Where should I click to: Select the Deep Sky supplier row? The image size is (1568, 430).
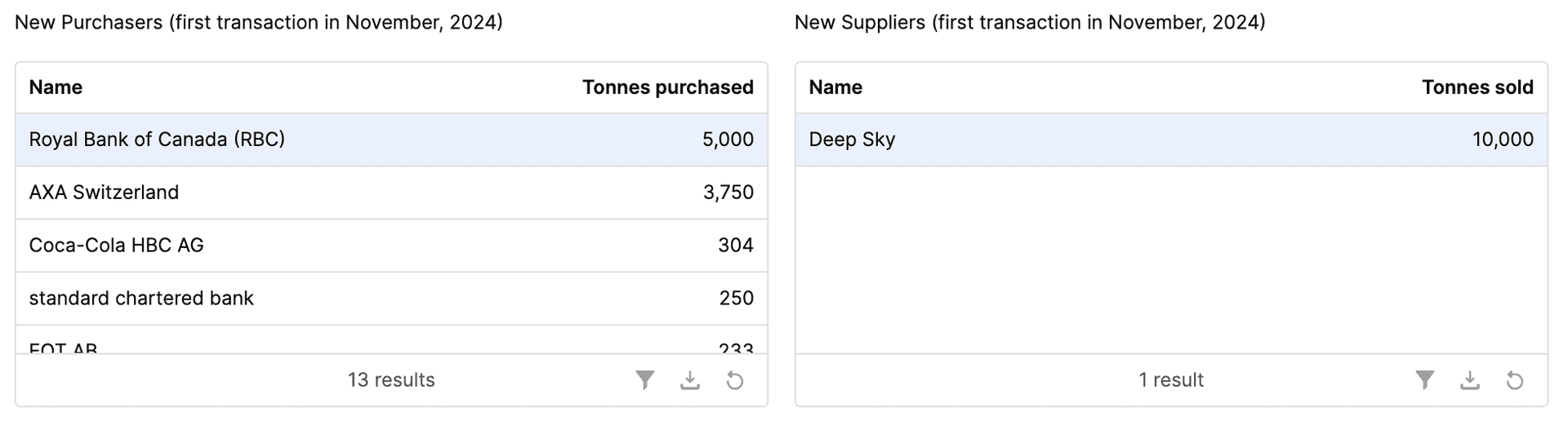click(1171, 140)
